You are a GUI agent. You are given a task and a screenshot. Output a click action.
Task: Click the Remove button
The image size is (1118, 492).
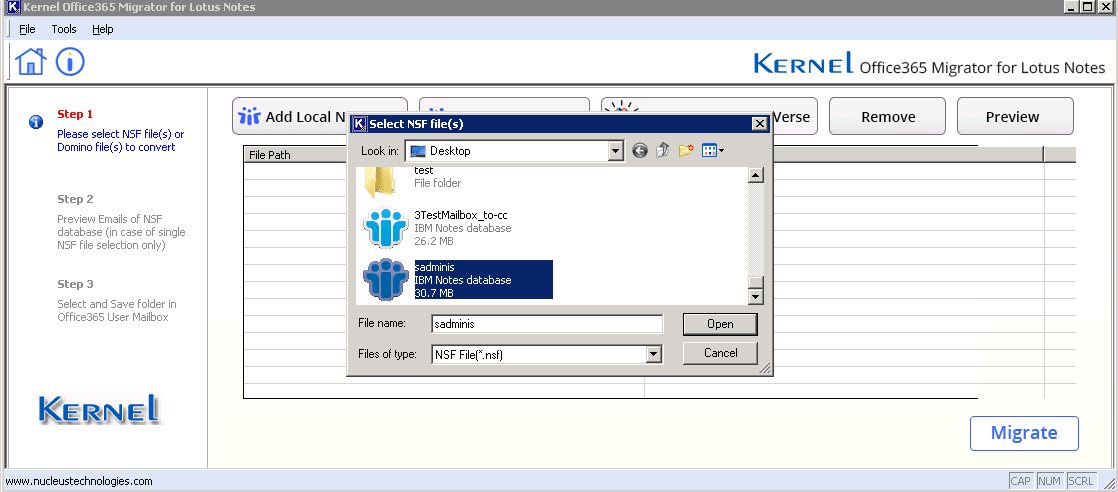point(888,117)
